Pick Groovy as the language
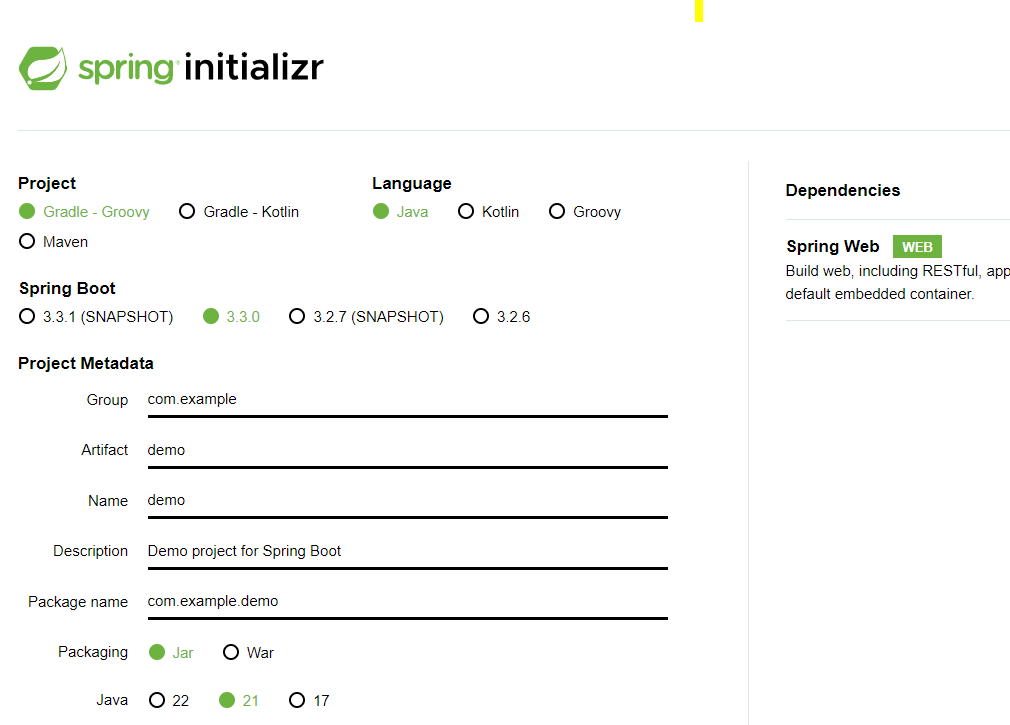This screenshot has height=725, width=1010. [x=556, y=211]
